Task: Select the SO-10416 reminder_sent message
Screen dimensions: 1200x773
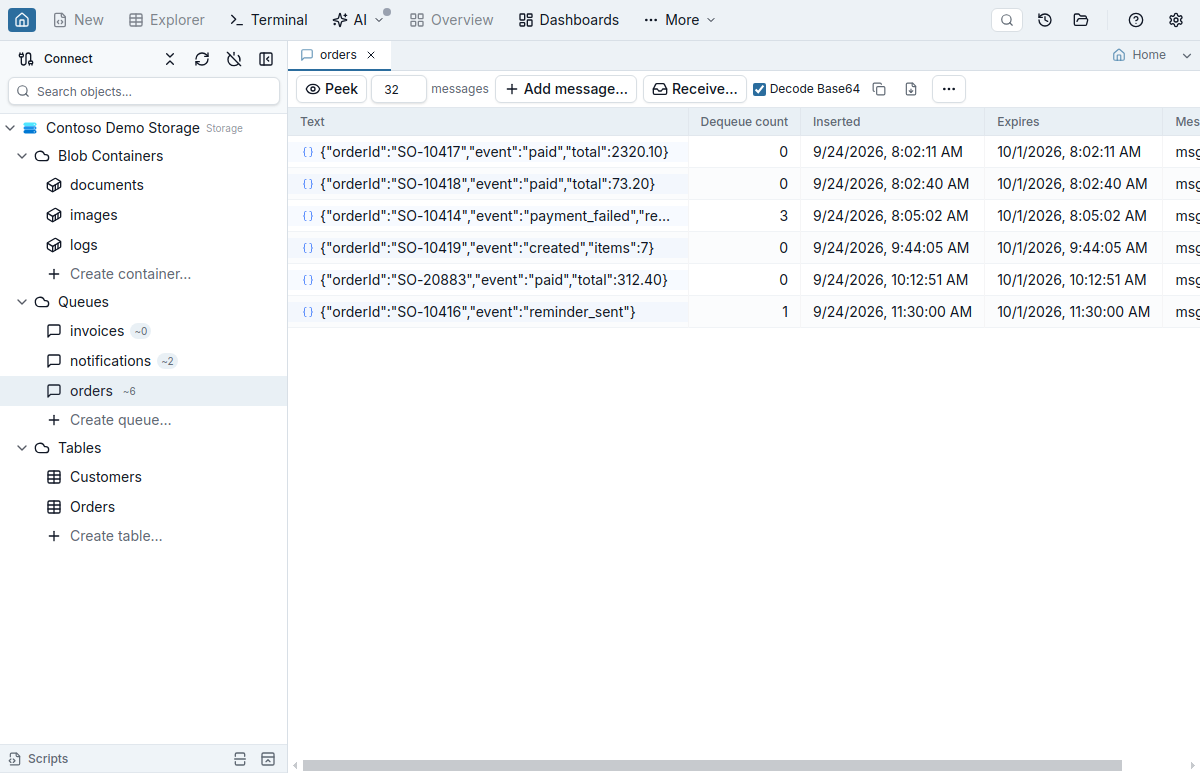Action: [x=744, y=312]
